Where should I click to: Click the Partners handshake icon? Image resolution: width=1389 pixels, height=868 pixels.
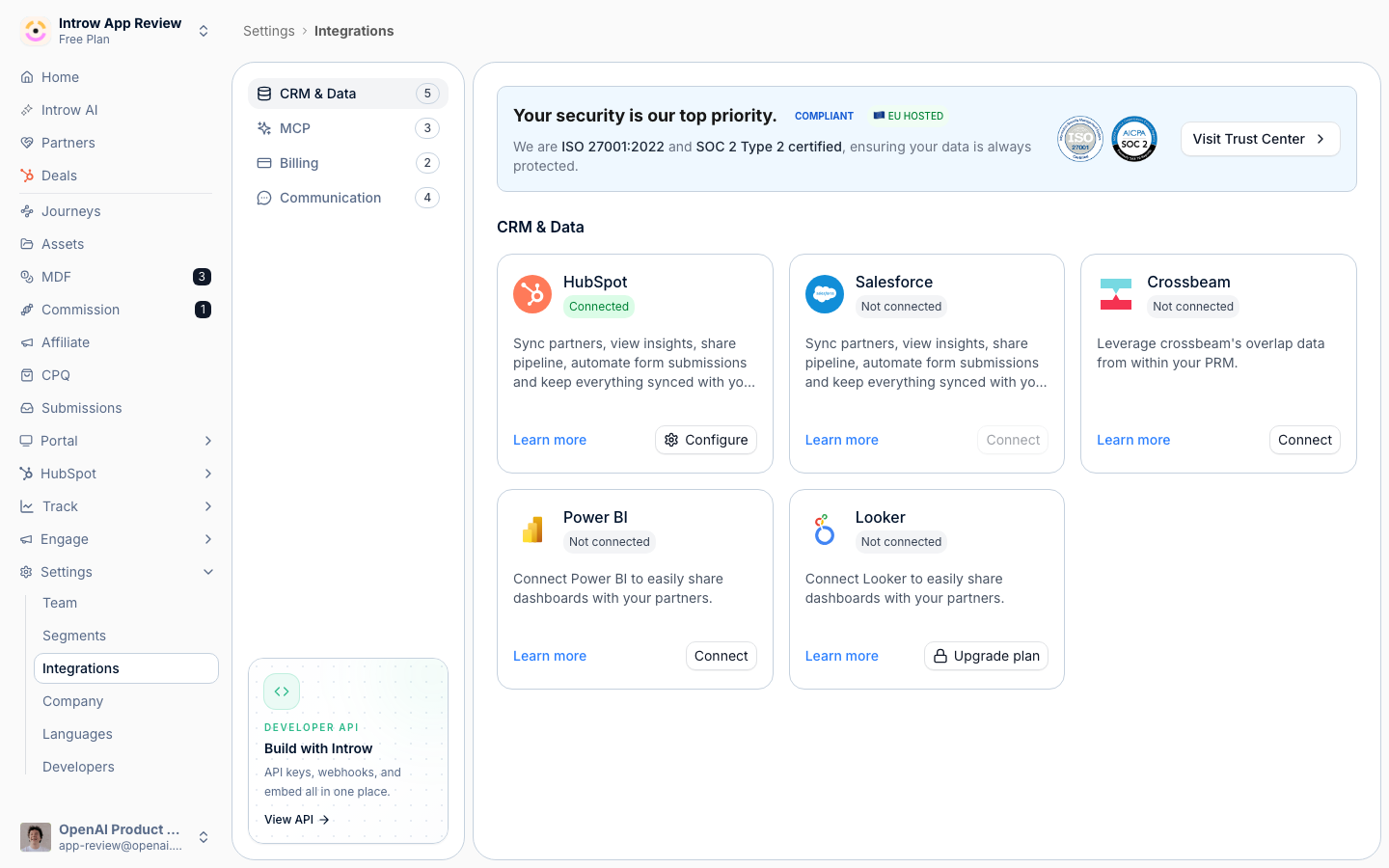tap(27, 143)
